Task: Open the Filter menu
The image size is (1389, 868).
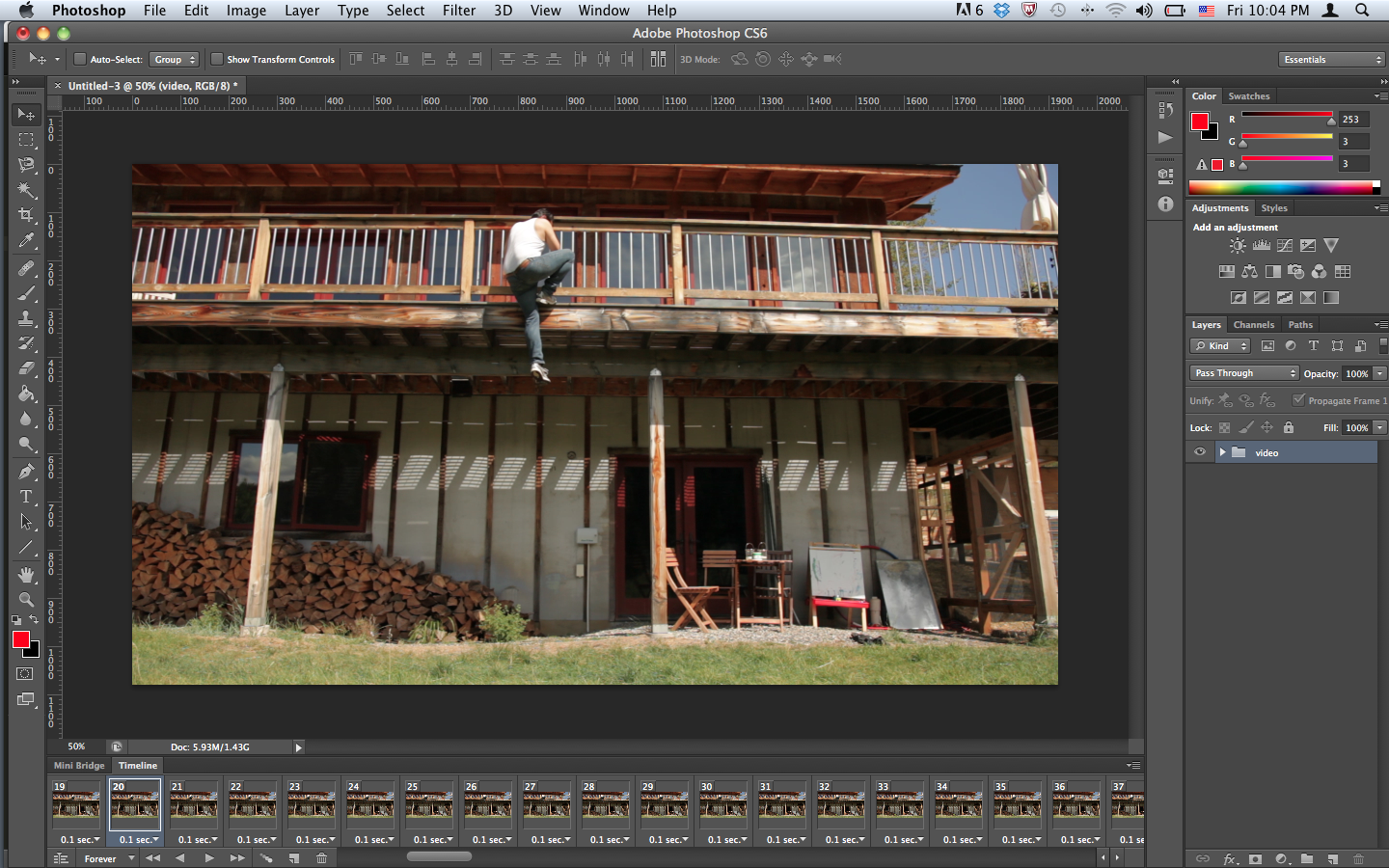Action: pos(458,11)
